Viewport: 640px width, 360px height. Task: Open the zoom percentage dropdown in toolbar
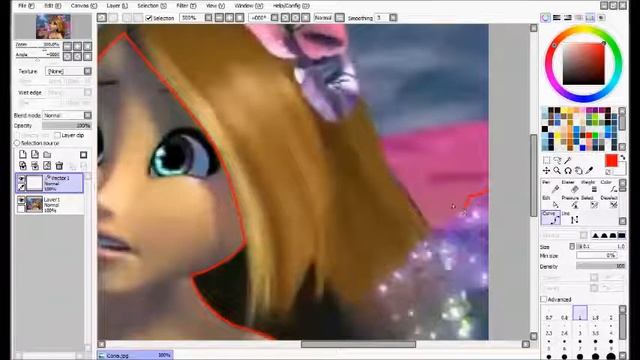[208, 18]
